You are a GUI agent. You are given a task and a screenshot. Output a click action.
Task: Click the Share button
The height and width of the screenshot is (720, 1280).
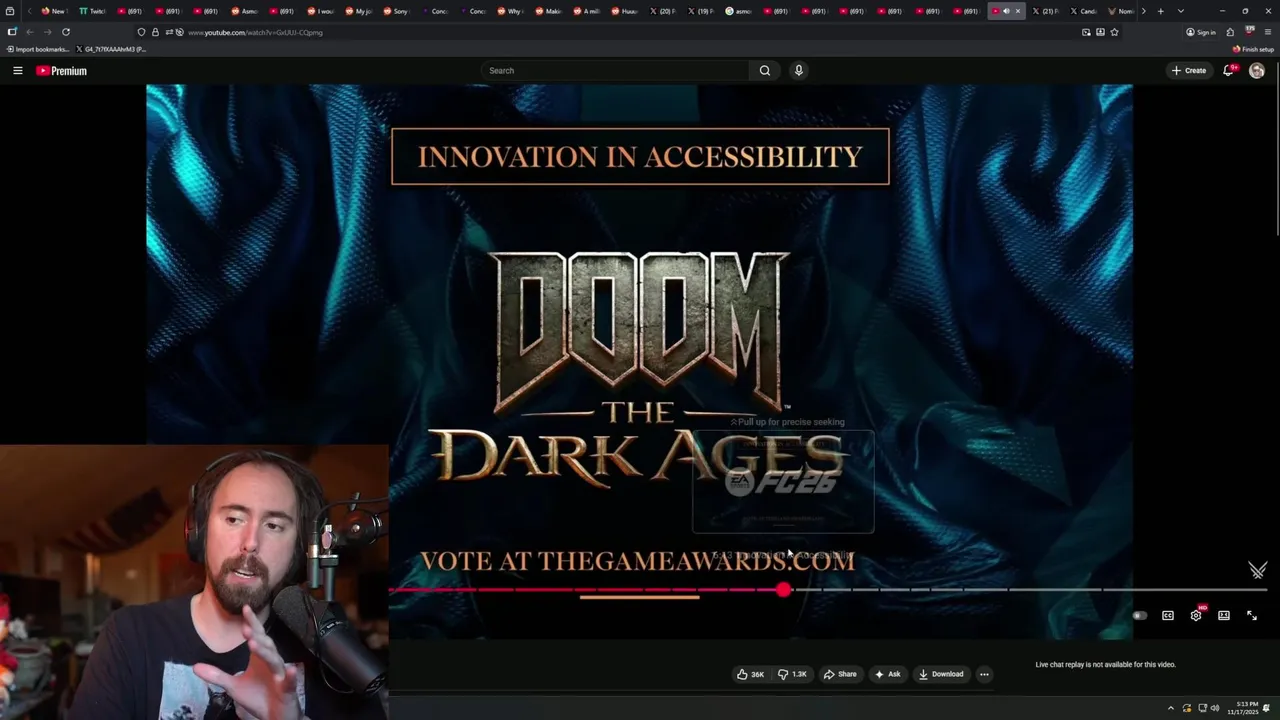[x=840, y=674]
